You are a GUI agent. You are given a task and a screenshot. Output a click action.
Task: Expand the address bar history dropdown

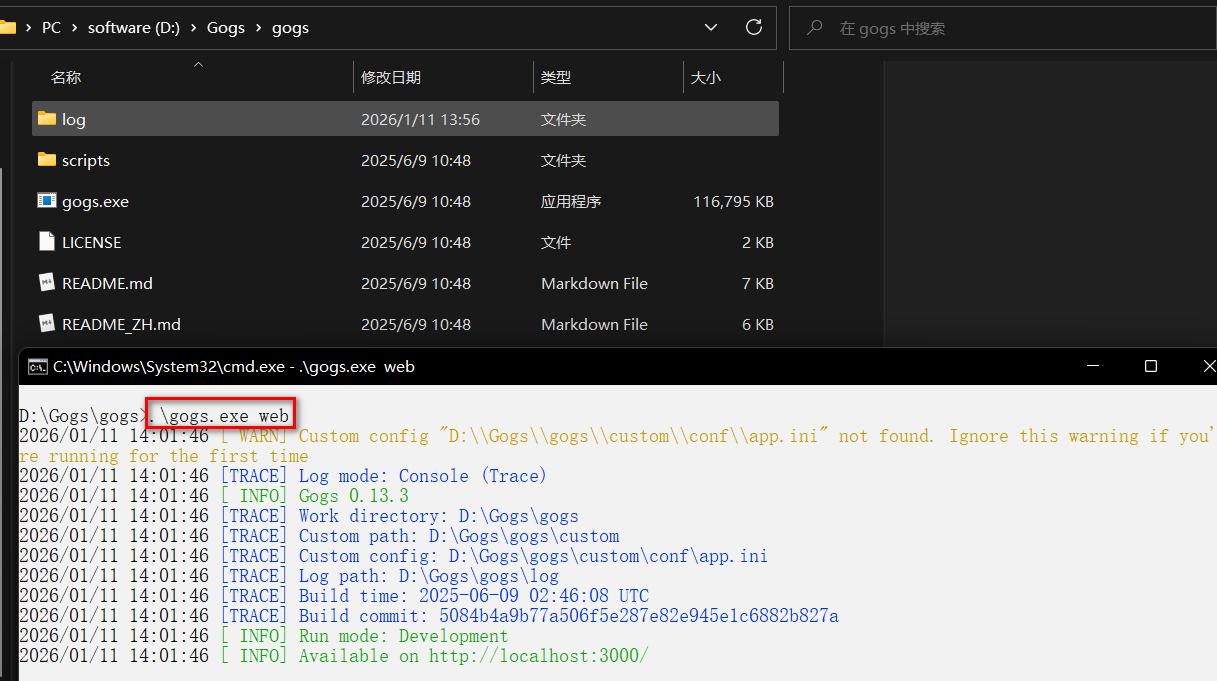pyautogui.click(x=711, y=28)
